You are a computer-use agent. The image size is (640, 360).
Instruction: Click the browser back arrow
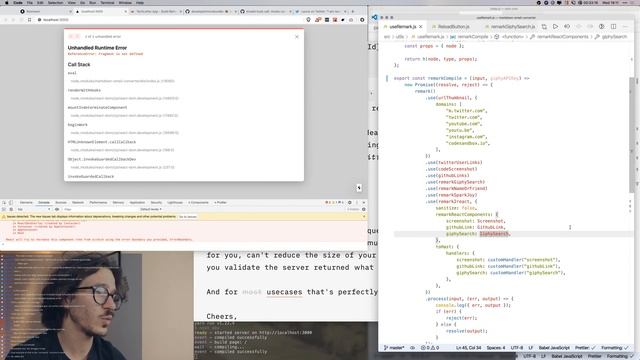(6, 20)
